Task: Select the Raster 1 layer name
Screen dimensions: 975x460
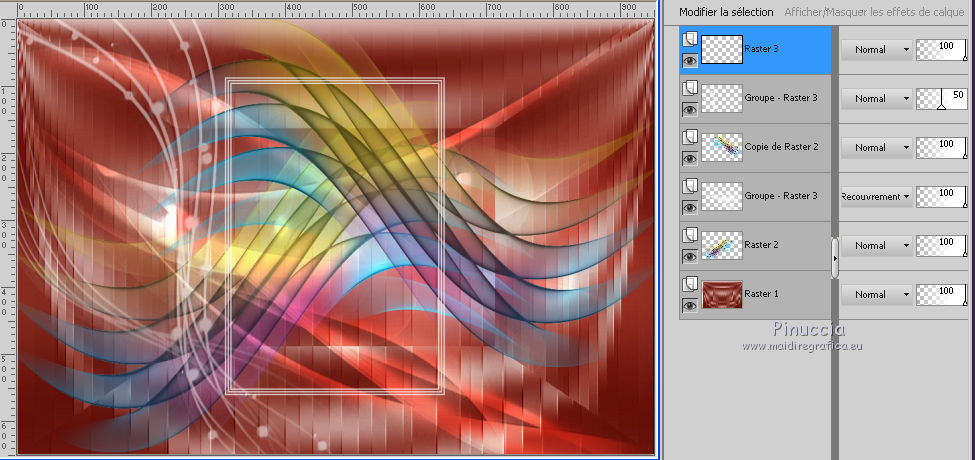Action: pyautogui.click(x=761, y=293)
